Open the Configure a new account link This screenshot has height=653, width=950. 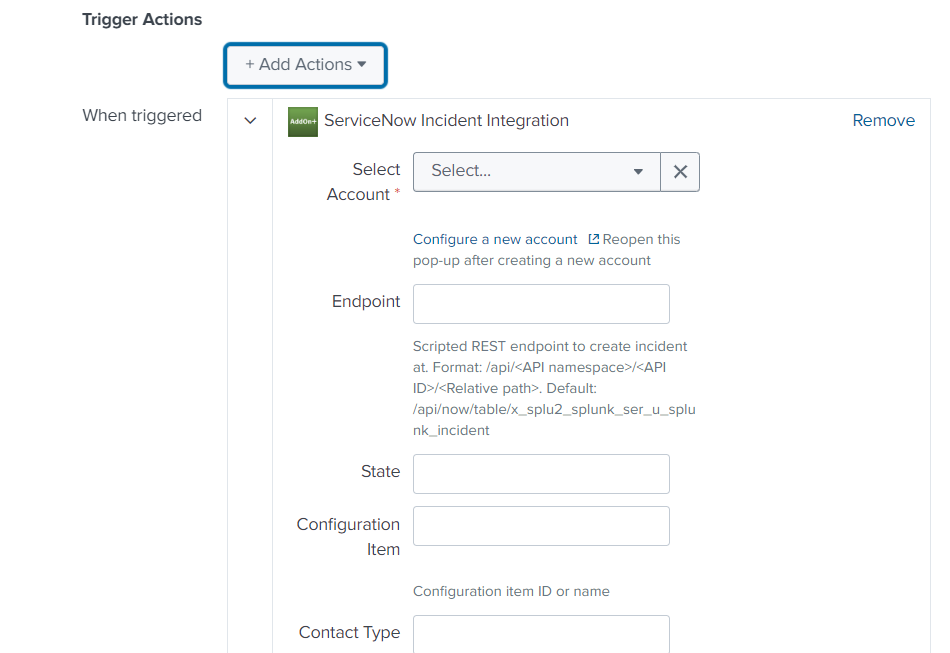pos(495,240)
